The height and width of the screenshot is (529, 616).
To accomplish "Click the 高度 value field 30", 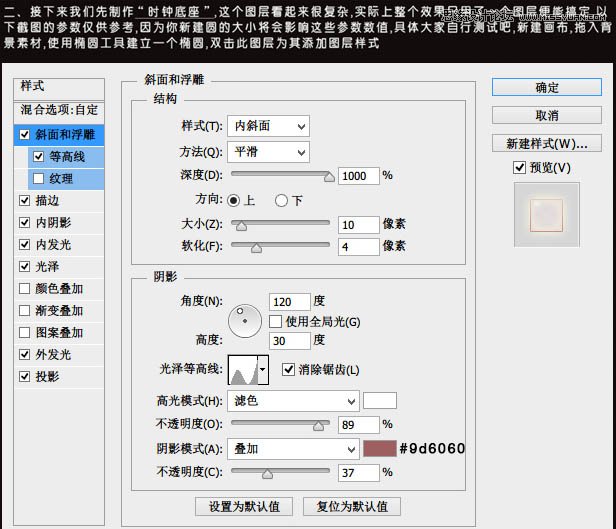I will 290,340.
